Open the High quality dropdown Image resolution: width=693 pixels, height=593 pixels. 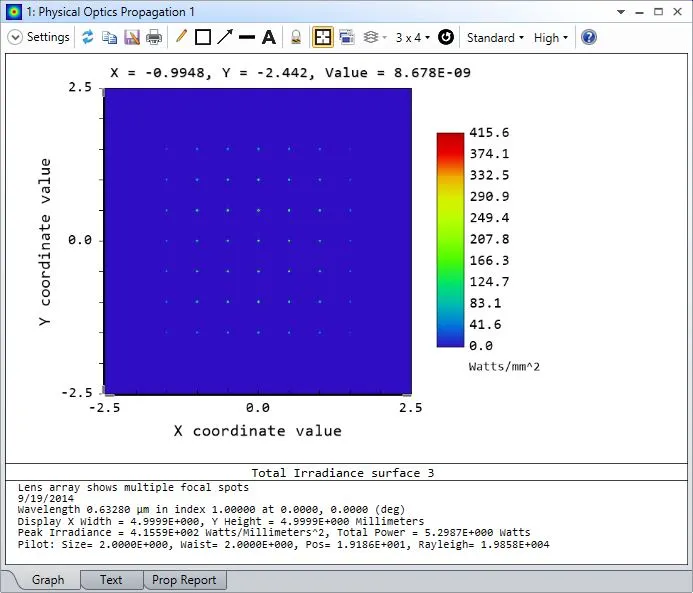[x=550, y=37]
